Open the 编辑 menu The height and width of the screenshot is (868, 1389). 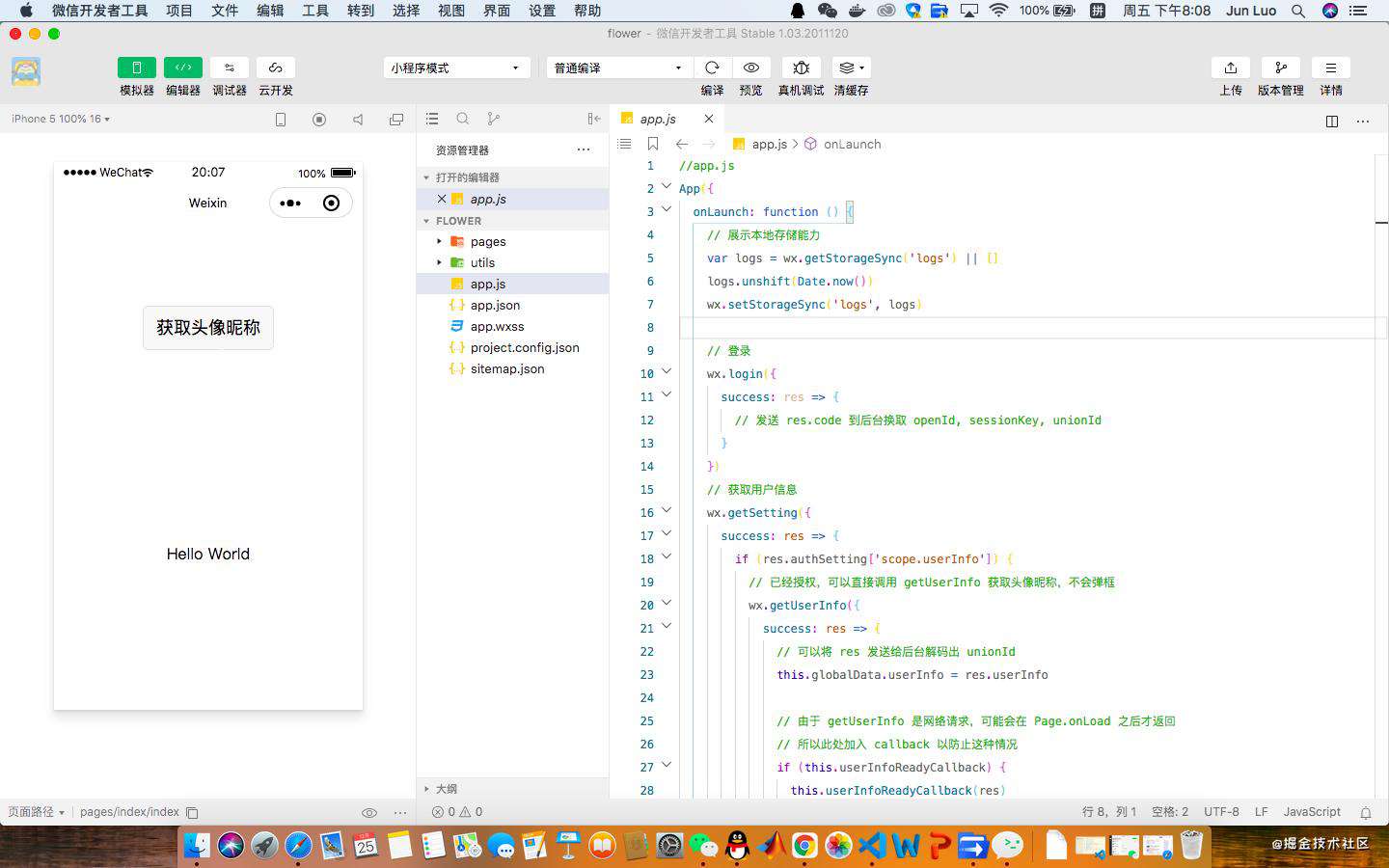(x=270, y=11)
